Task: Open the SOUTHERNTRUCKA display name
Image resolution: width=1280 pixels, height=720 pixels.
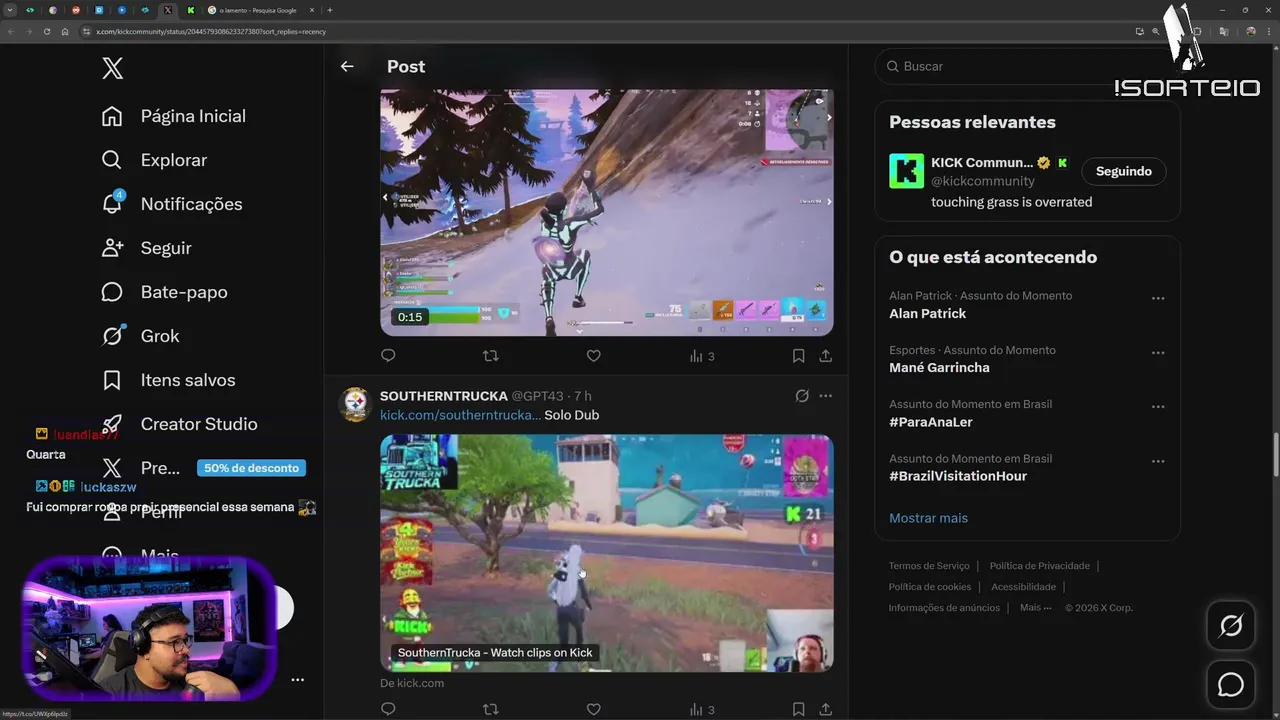Action: pos(444,396)
